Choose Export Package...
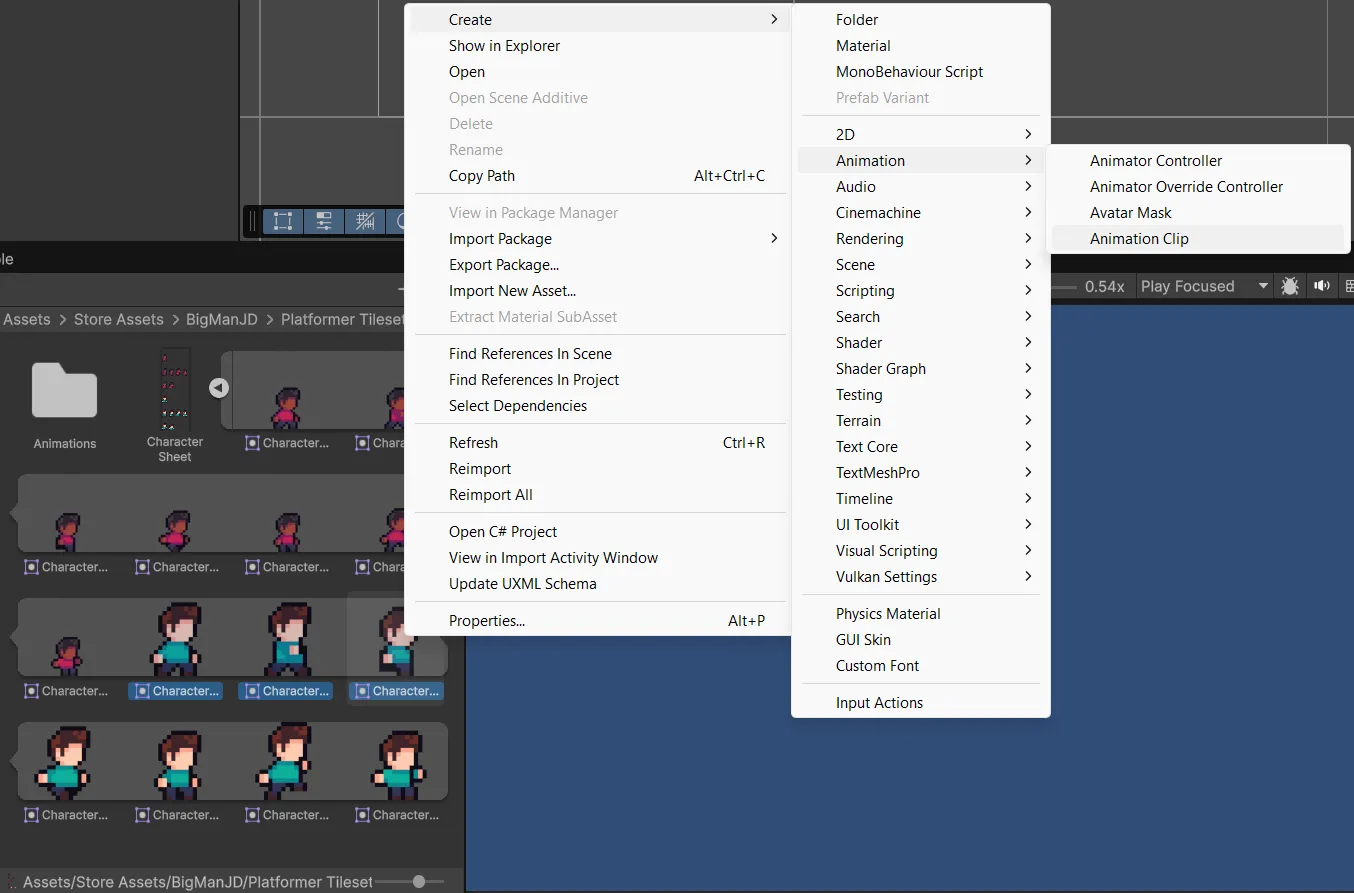The height and width of the screenshot is (893, 1354). (x=600, y=265)
